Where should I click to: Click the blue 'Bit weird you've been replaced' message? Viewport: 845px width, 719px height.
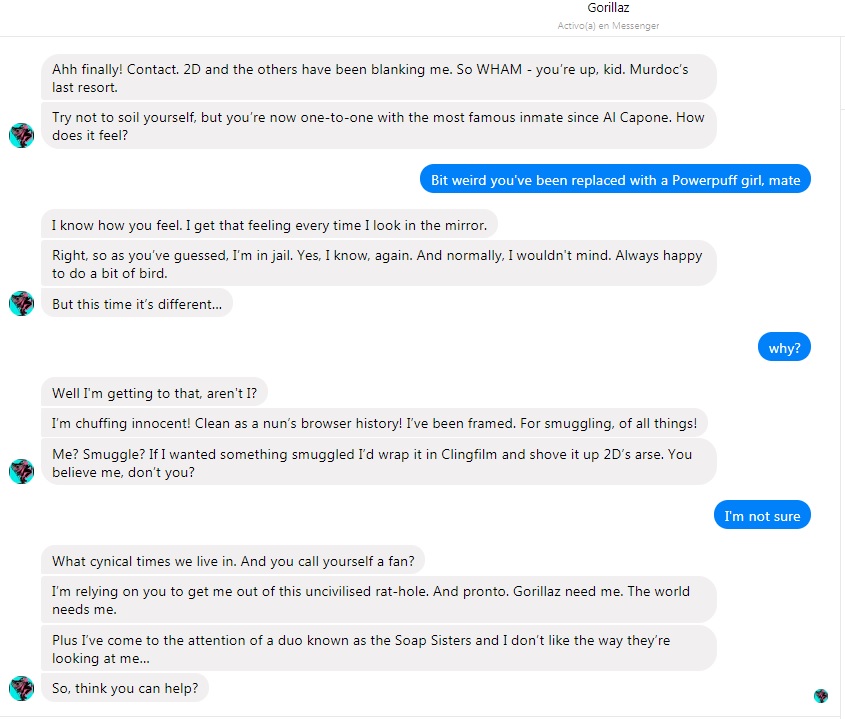pyautogui.click(x=615, y=180)
